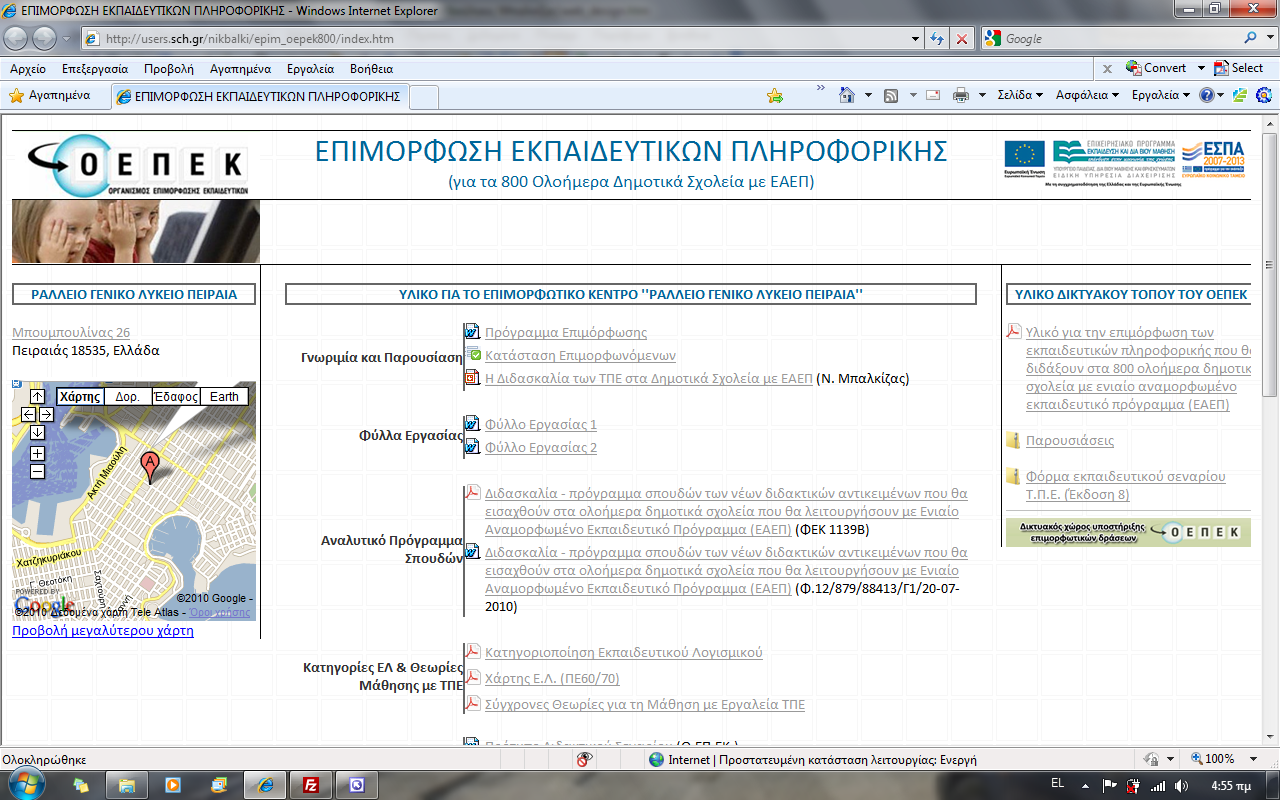The image size is (1280, 800).
Task: Click the browser Forward arrow button
Action: point(44,38)
